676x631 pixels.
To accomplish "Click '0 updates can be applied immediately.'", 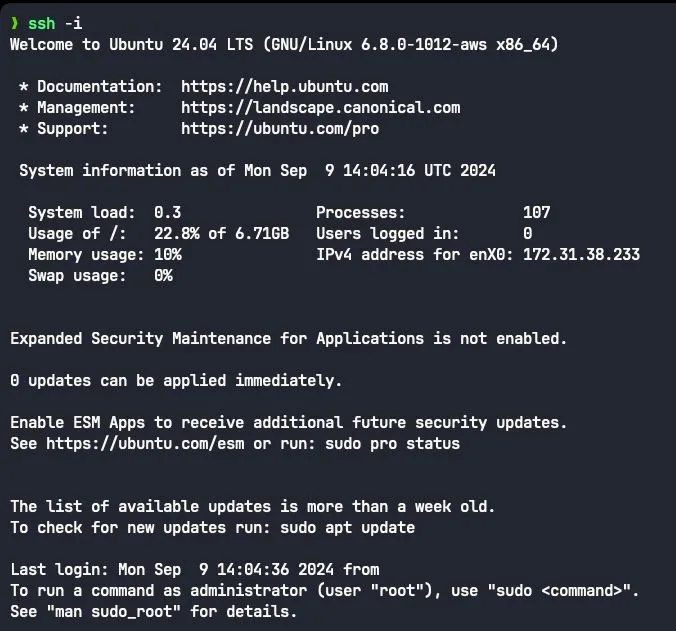I will [176, 381].
